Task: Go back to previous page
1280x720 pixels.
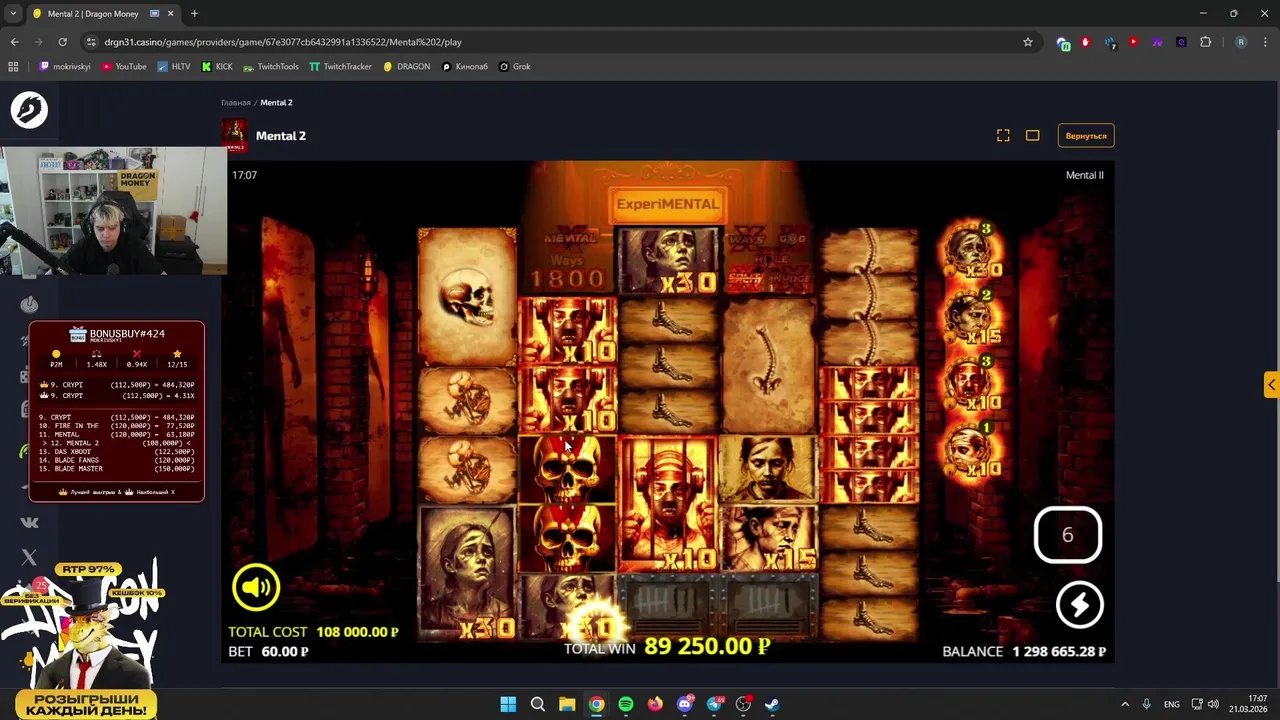Action: [14, 42]
